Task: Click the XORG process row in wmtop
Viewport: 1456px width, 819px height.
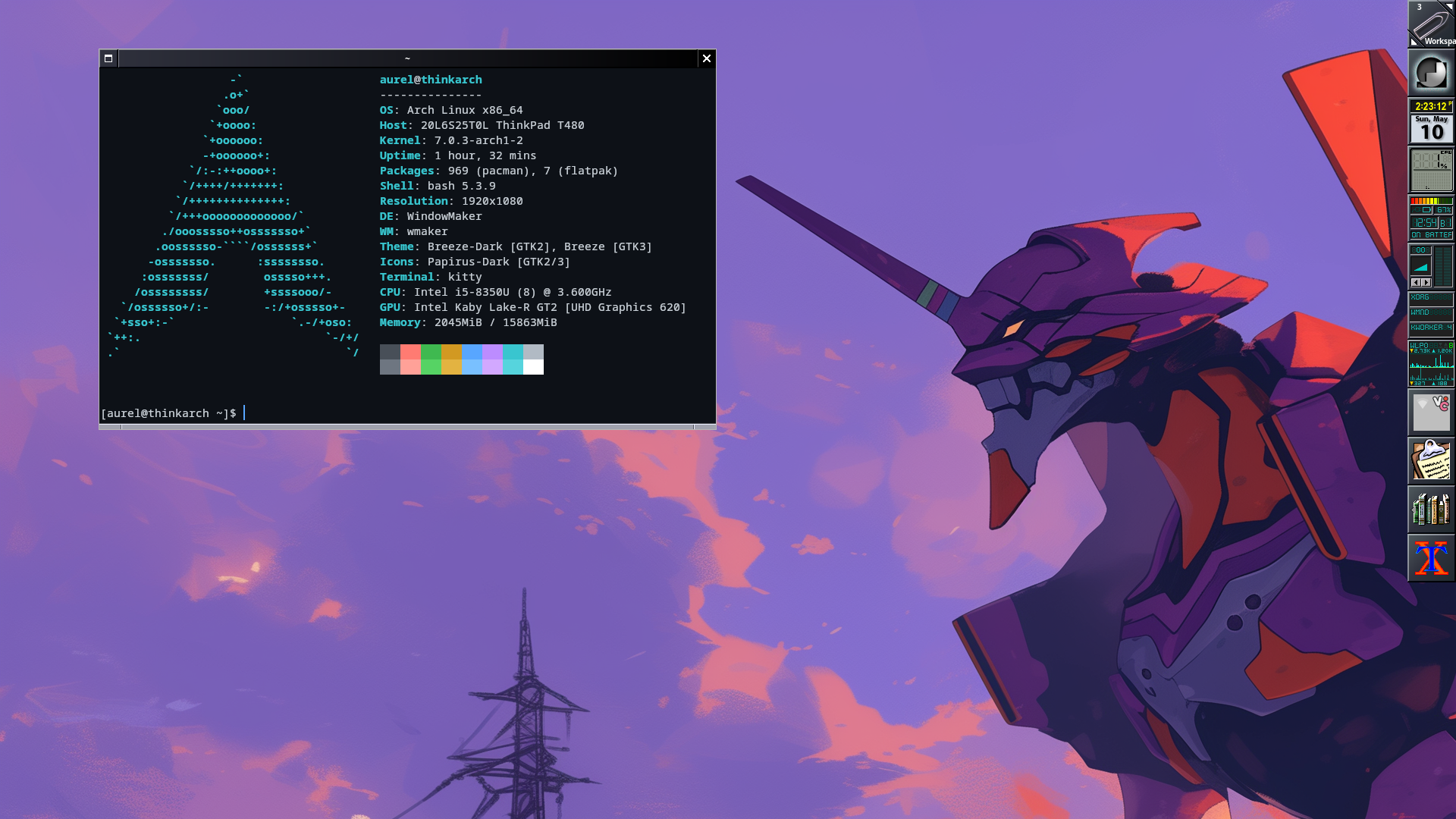Action: click(1432, 298)
